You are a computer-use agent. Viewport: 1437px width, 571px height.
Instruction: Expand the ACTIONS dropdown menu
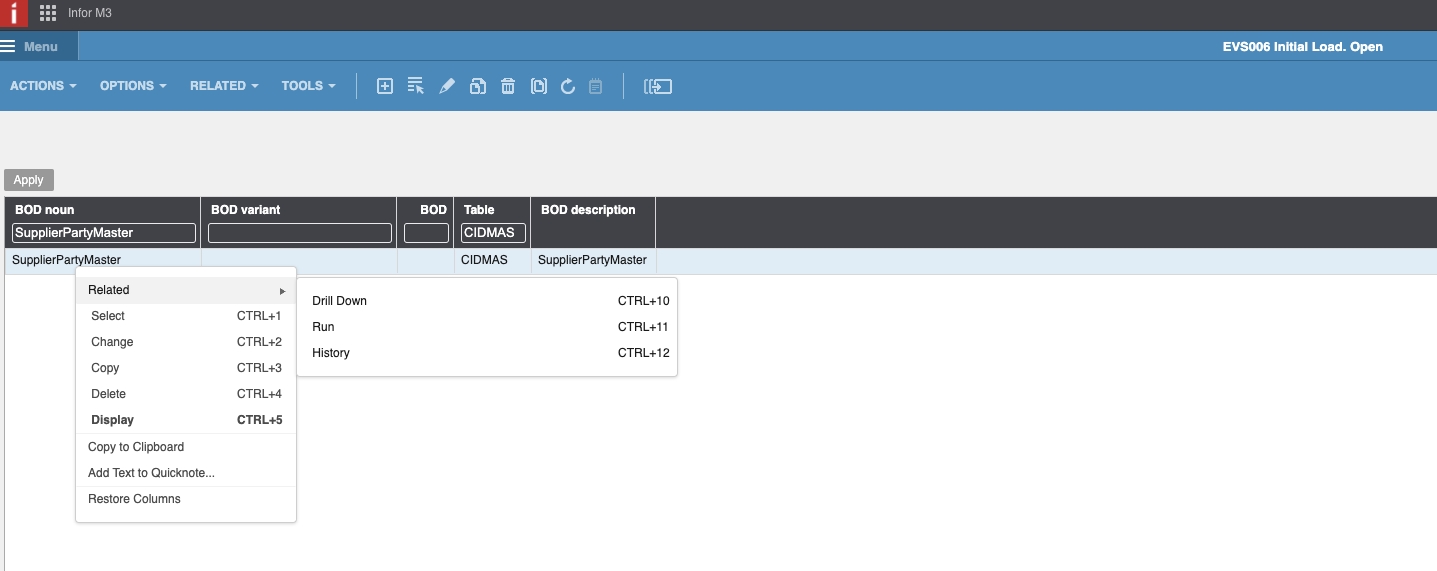click(x=43, y=86)
